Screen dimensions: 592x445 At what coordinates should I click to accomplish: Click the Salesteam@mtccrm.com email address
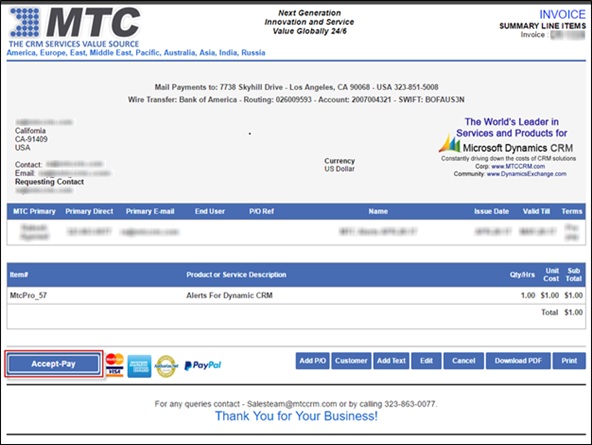click(x=292, y=404)
